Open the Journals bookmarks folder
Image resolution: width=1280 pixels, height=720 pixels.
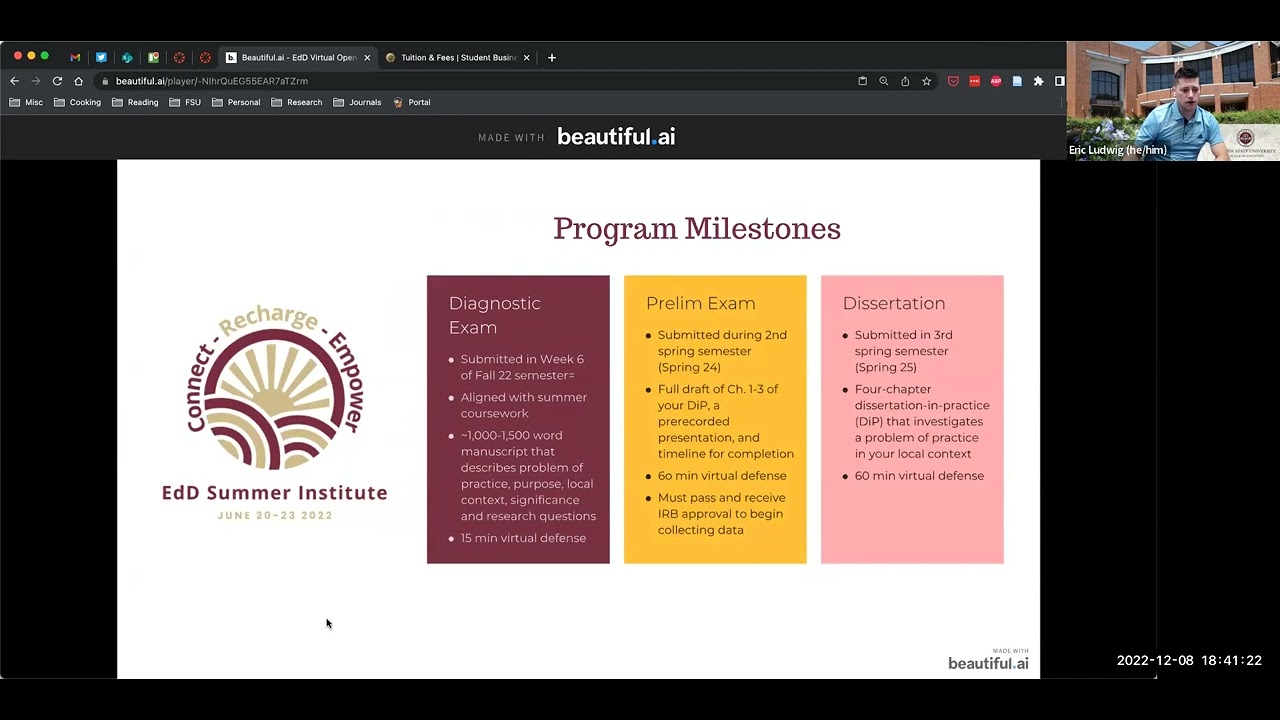(x=357, y=102)
